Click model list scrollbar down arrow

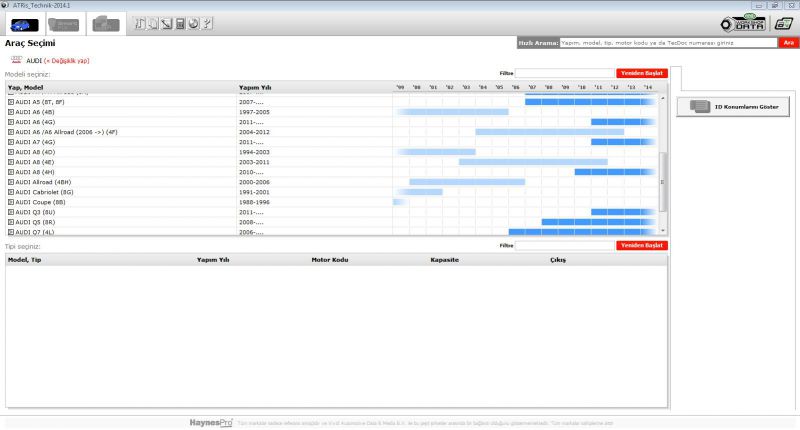click(x=663, y=231)
